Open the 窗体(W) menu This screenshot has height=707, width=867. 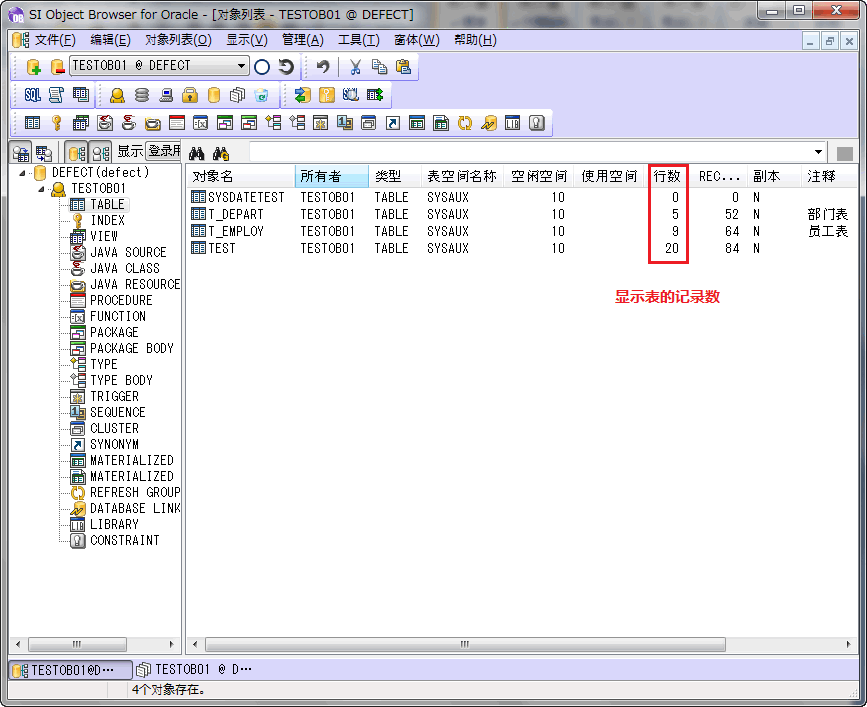click(x=416, y=40)
